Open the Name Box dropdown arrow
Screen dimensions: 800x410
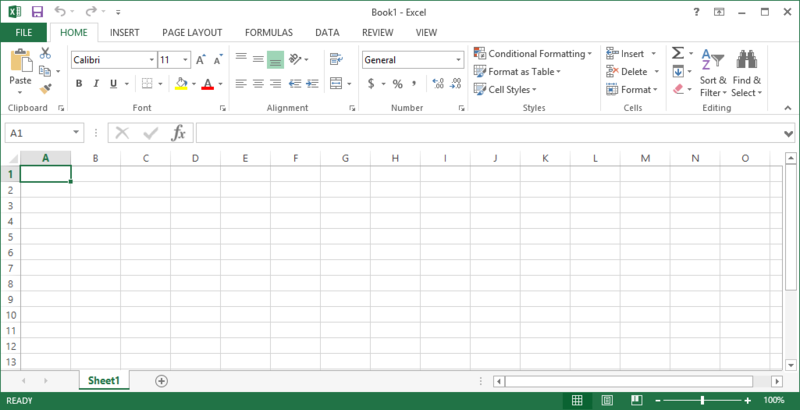click(x=76, y=133)
